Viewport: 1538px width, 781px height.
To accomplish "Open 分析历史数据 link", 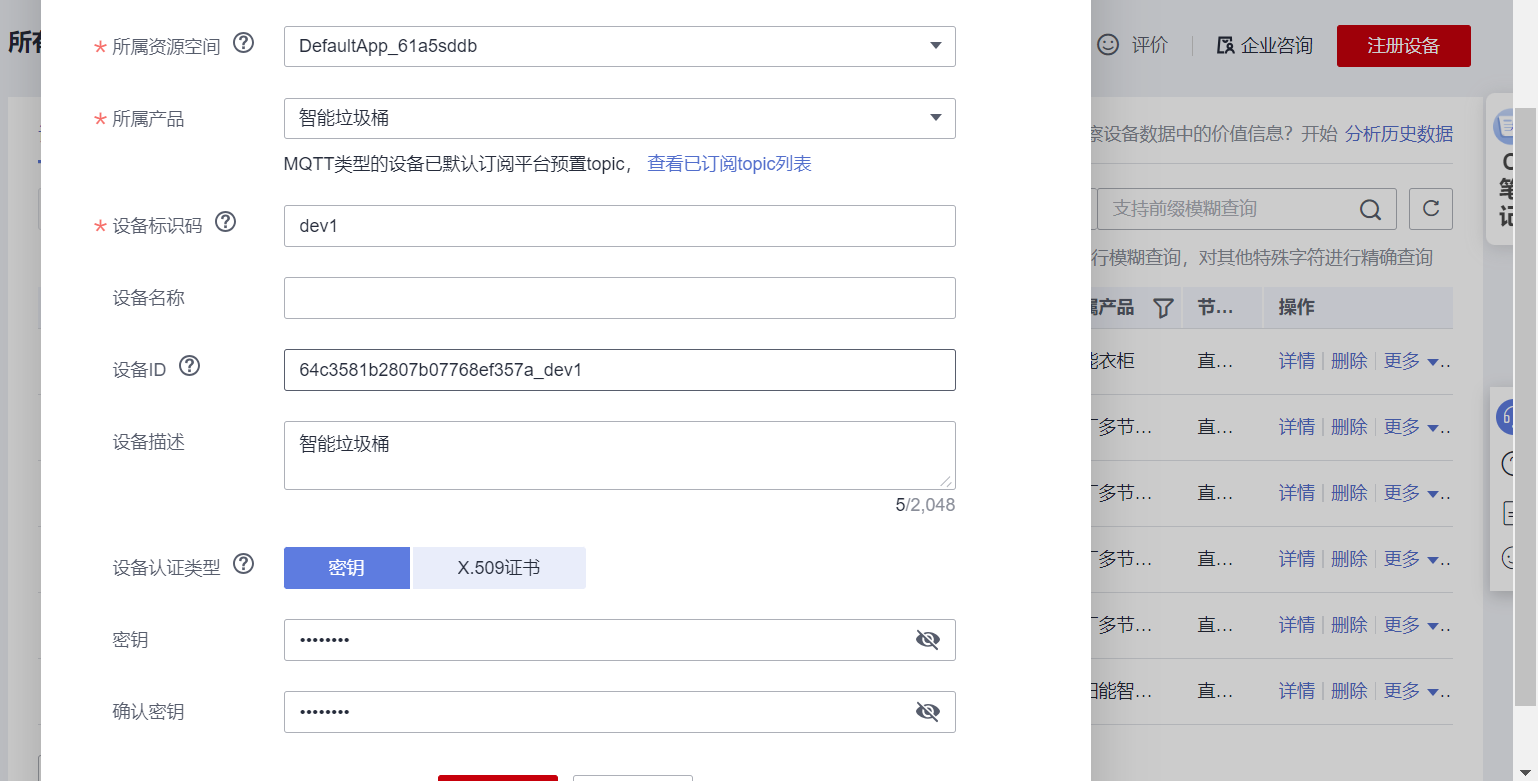I will coord(1399,134).
